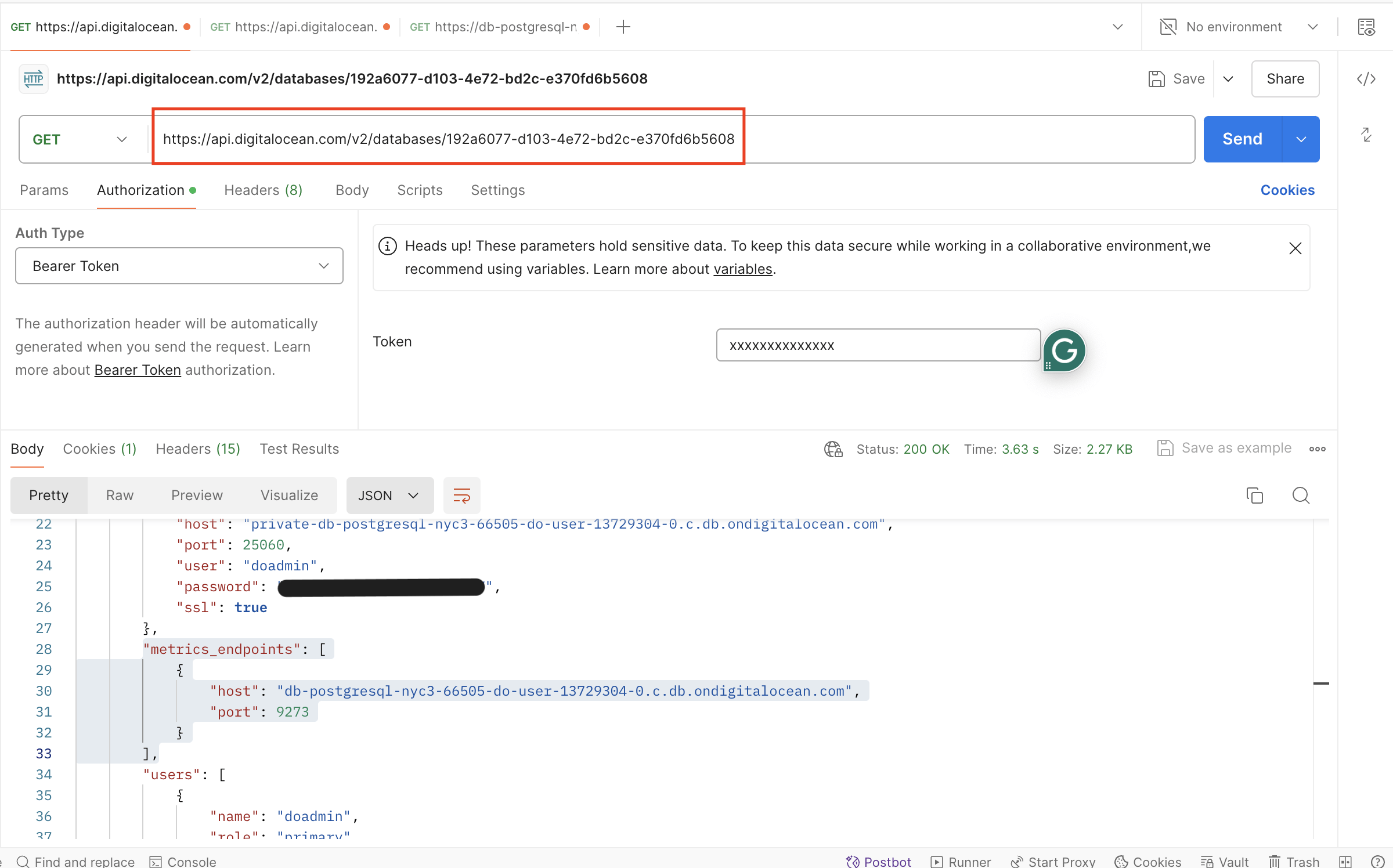Switch to the db-postgresql request tab
Screen dimensions: 1393x868
(500, 27)
